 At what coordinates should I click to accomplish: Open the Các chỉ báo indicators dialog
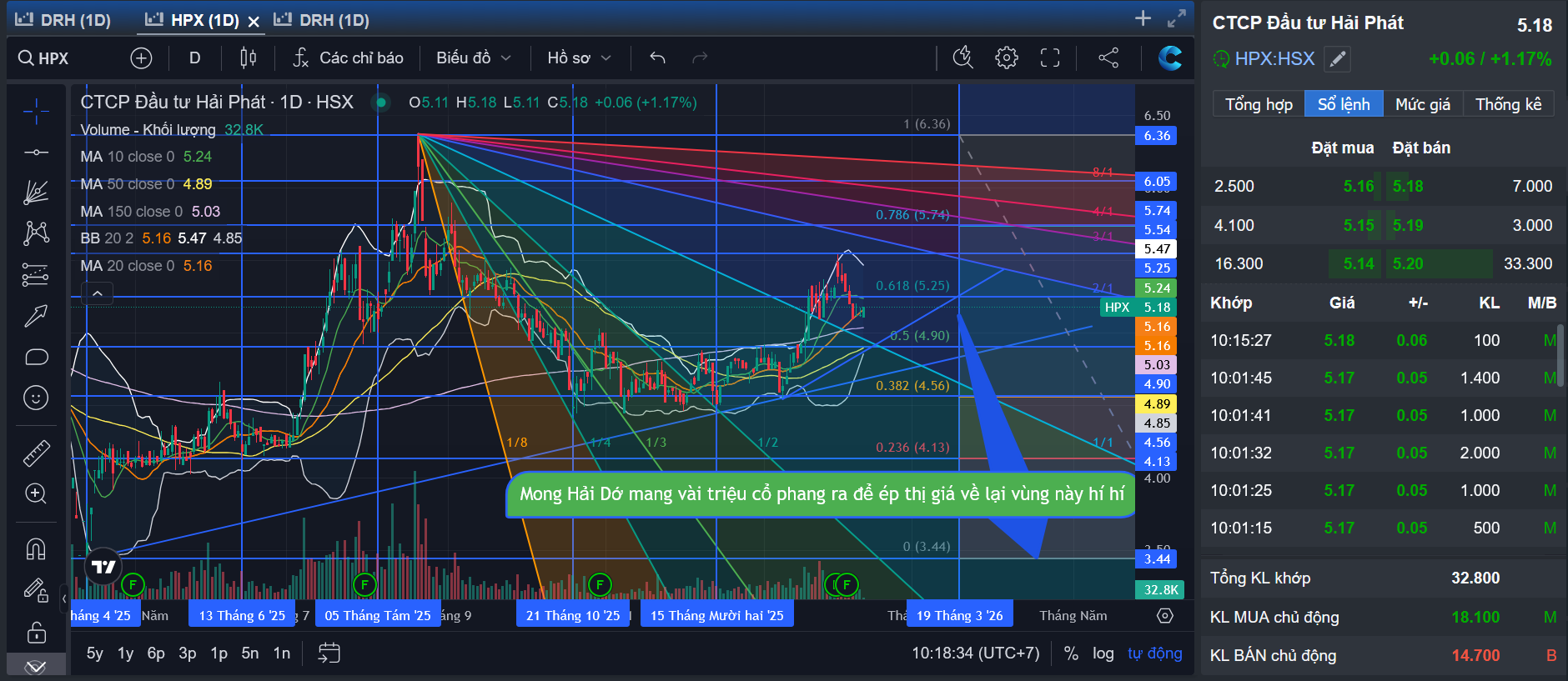(x=348, y=58)
